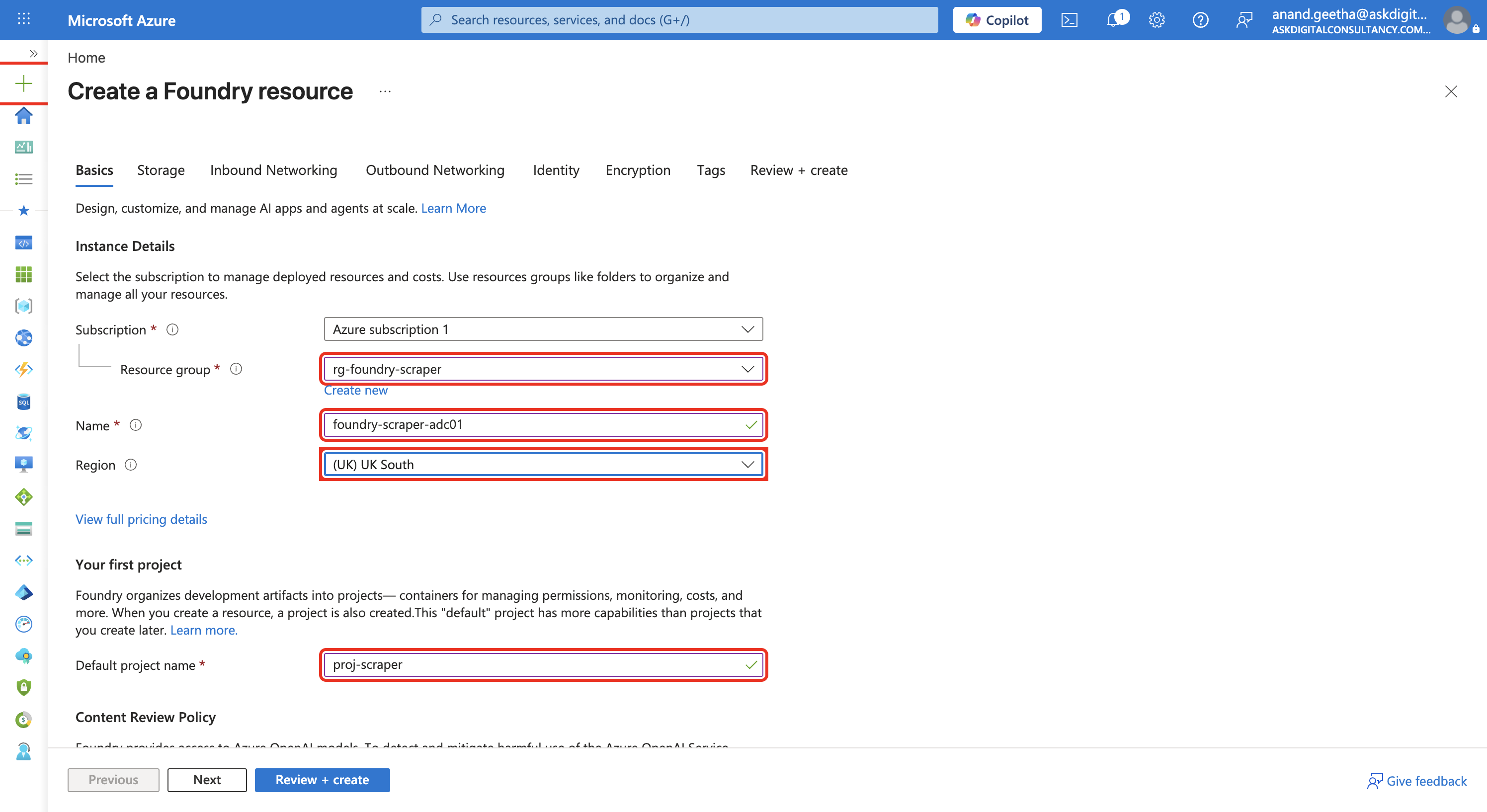Click the Favorites star in sidebar
1487x812 pixels.
click(24, 211)
